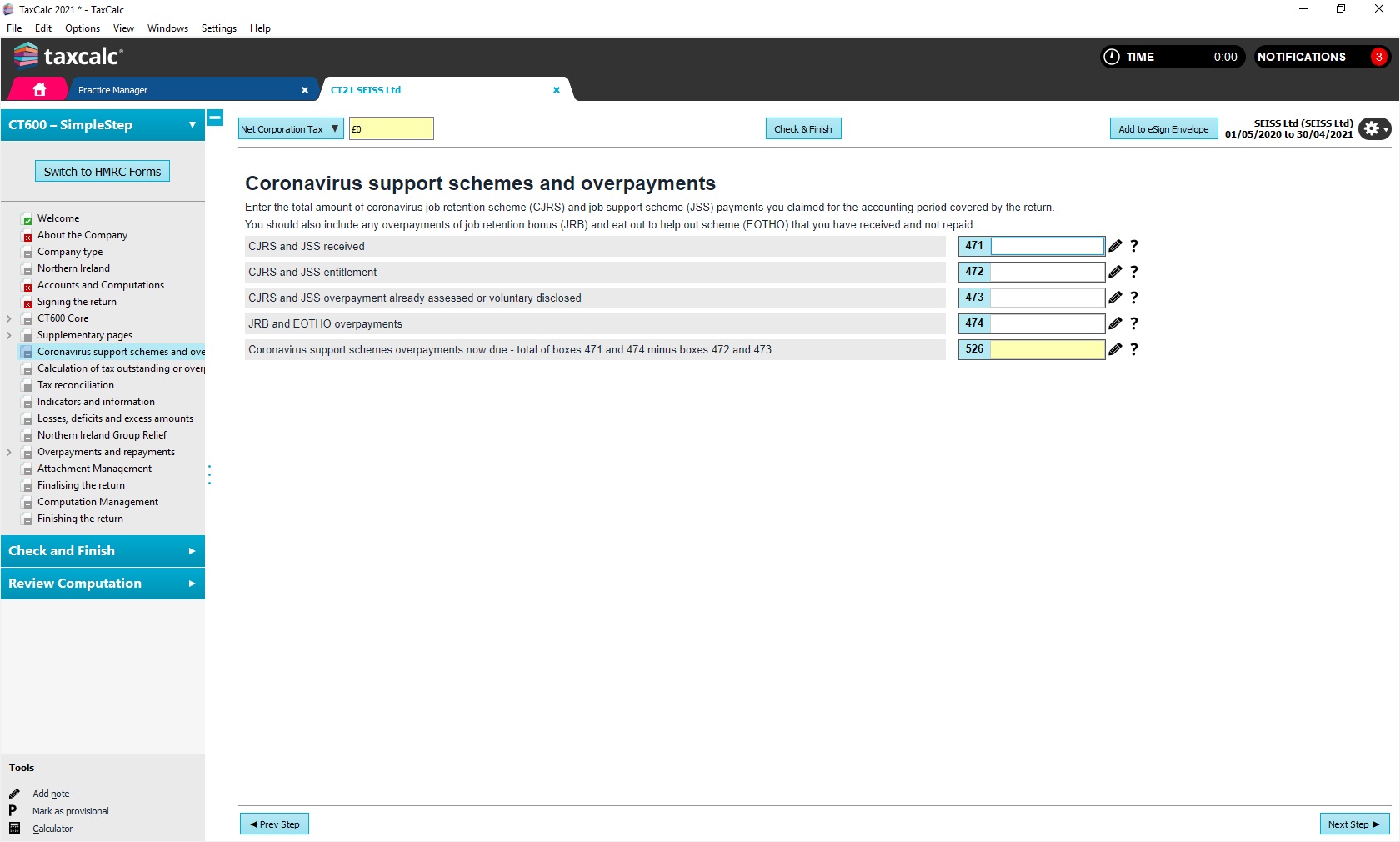Collapse the sidebar with the minus button
This screenshot has height=842, width=1400.
[x=215, y=118]
